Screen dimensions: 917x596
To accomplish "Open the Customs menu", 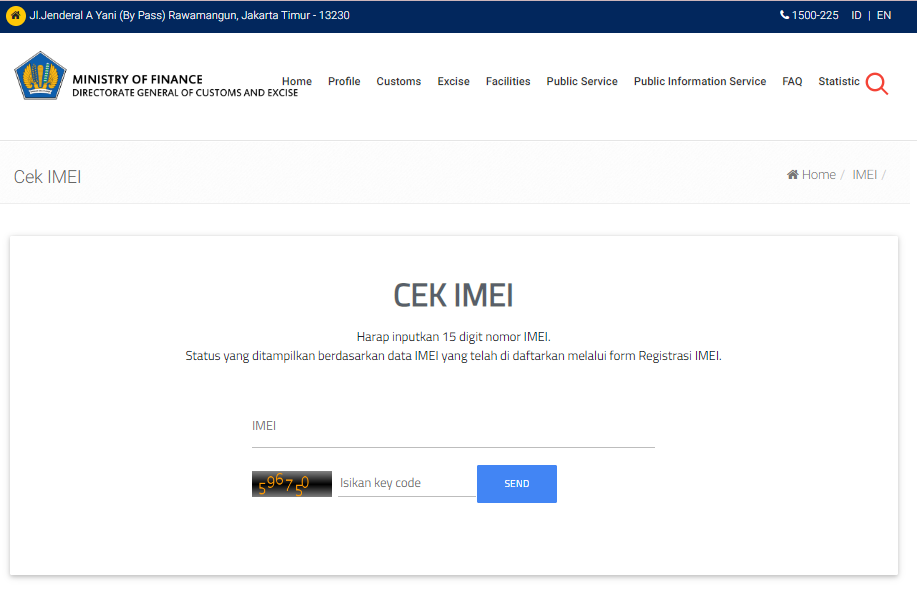I will pyautogui.click(x=398, y=81).
